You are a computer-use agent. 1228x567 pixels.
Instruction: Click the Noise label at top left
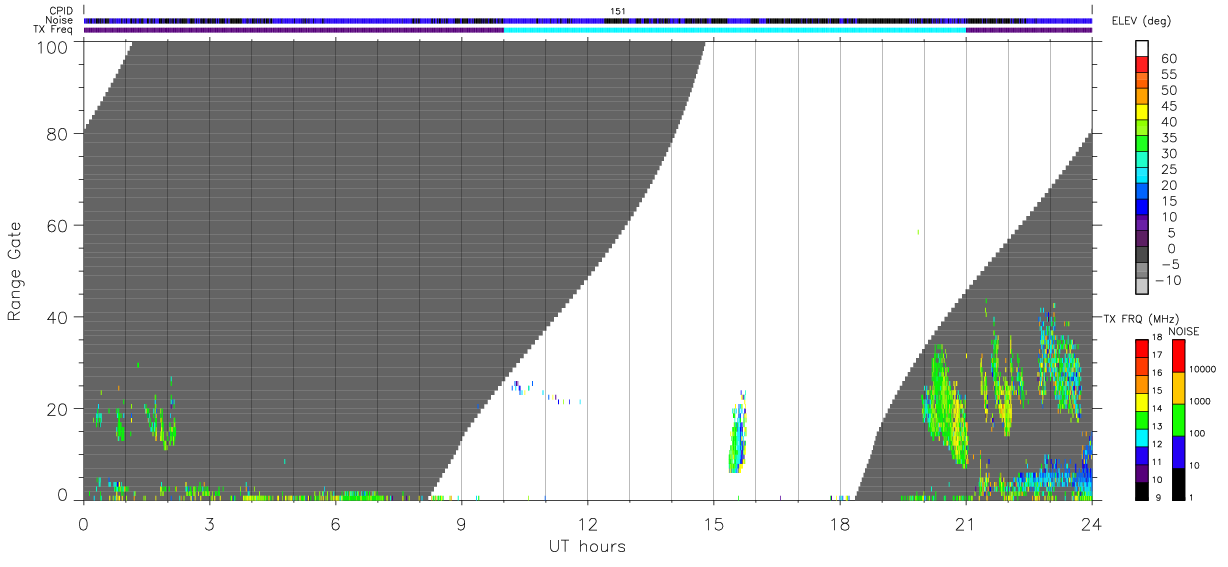click(60, 20)
